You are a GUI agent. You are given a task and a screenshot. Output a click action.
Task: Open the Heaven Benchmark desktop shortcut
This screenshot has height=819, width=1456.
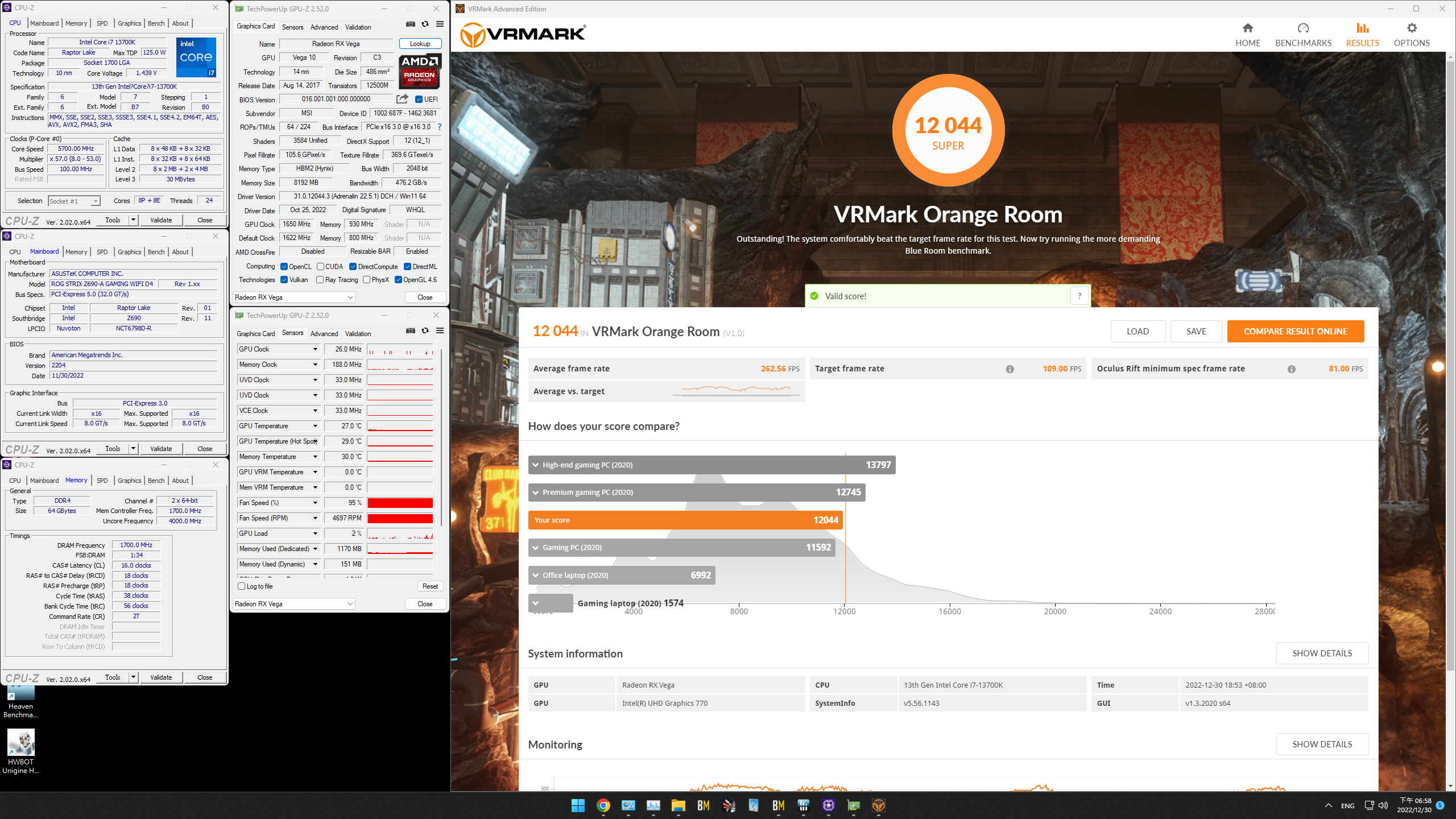click(x=20, y=702)
